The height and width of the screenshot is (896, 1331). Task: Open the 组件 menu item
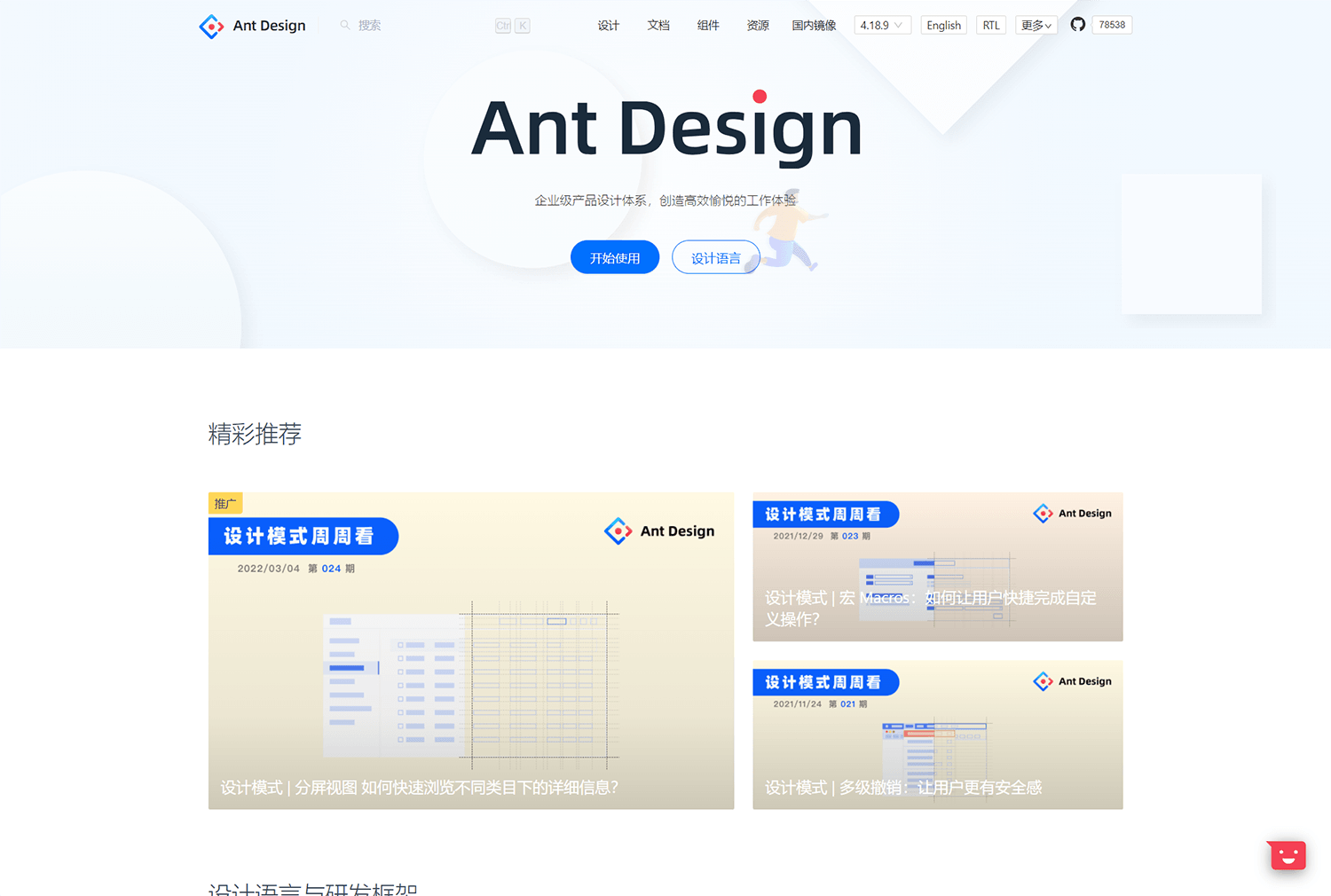[708, 25]
